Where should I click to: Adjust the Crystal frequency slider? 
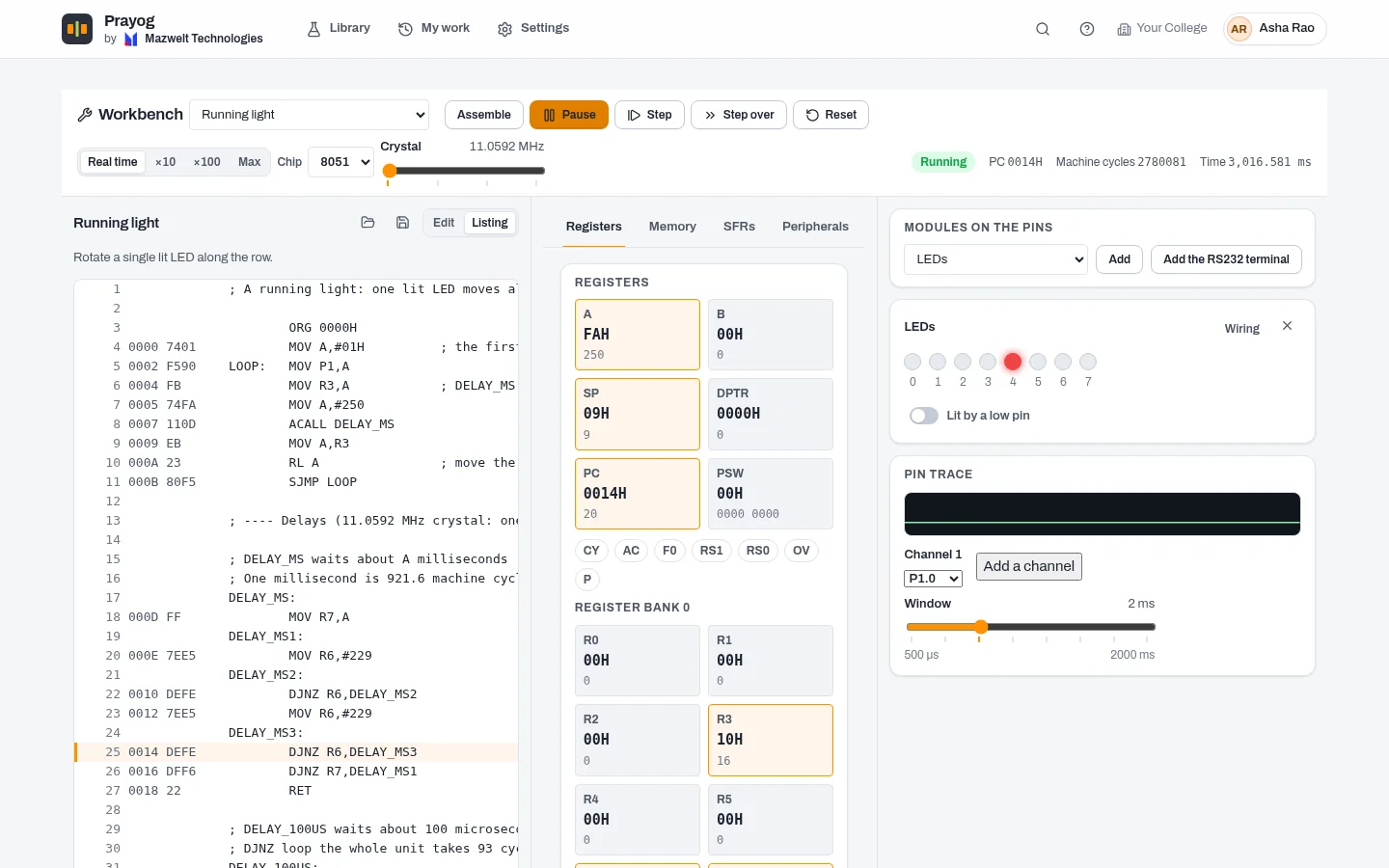[464, 171]
